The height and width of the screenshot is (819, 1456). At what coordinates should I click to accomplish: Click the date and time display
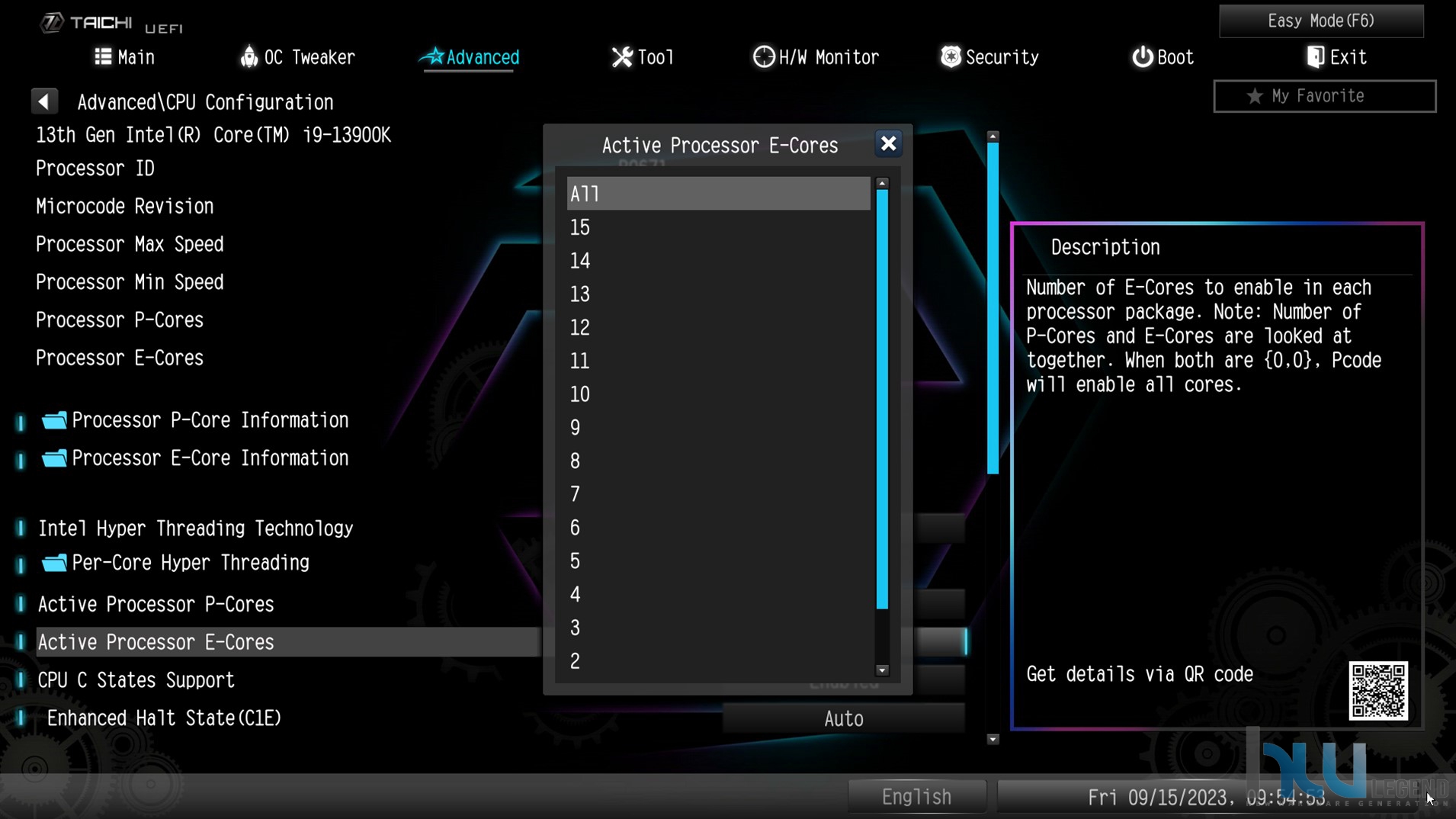pyautogui.click(x=1206, y=798)
